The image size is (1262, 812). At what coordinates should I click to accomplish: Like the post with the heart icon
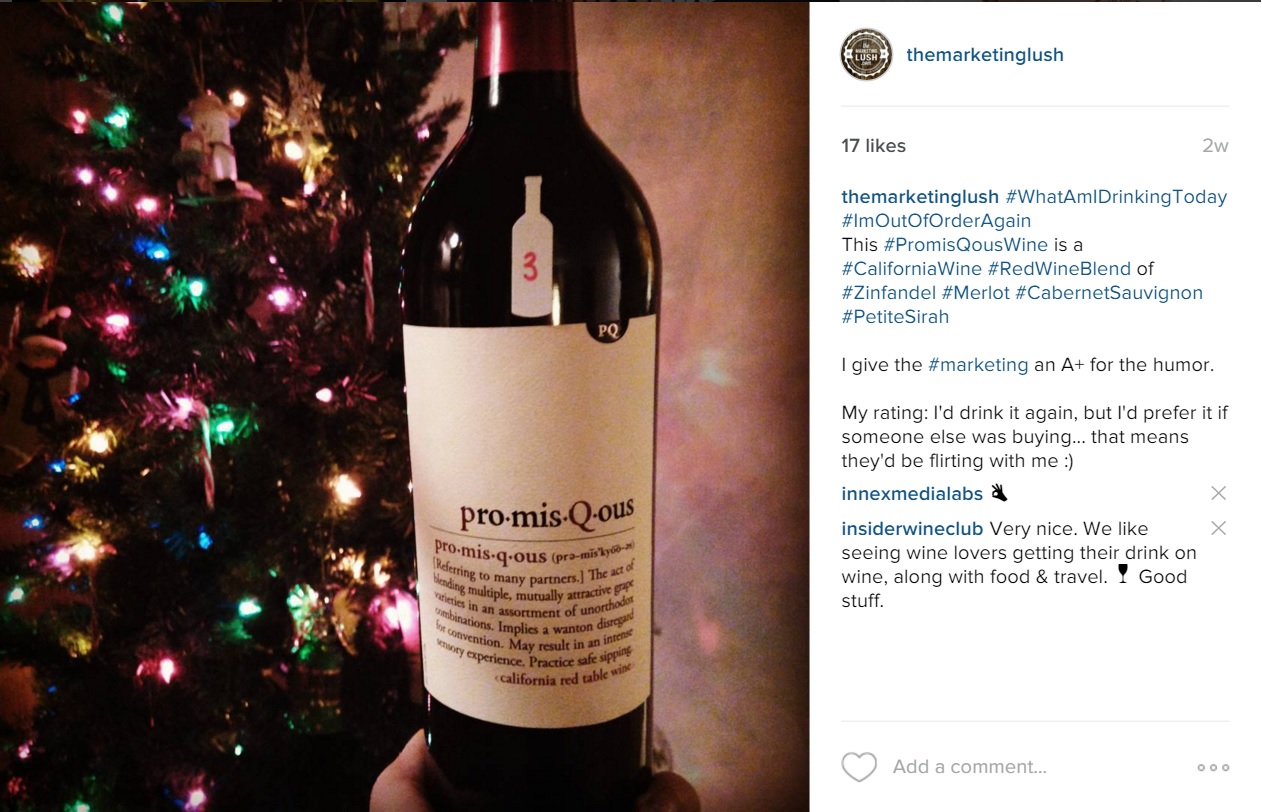pos(859,767)
